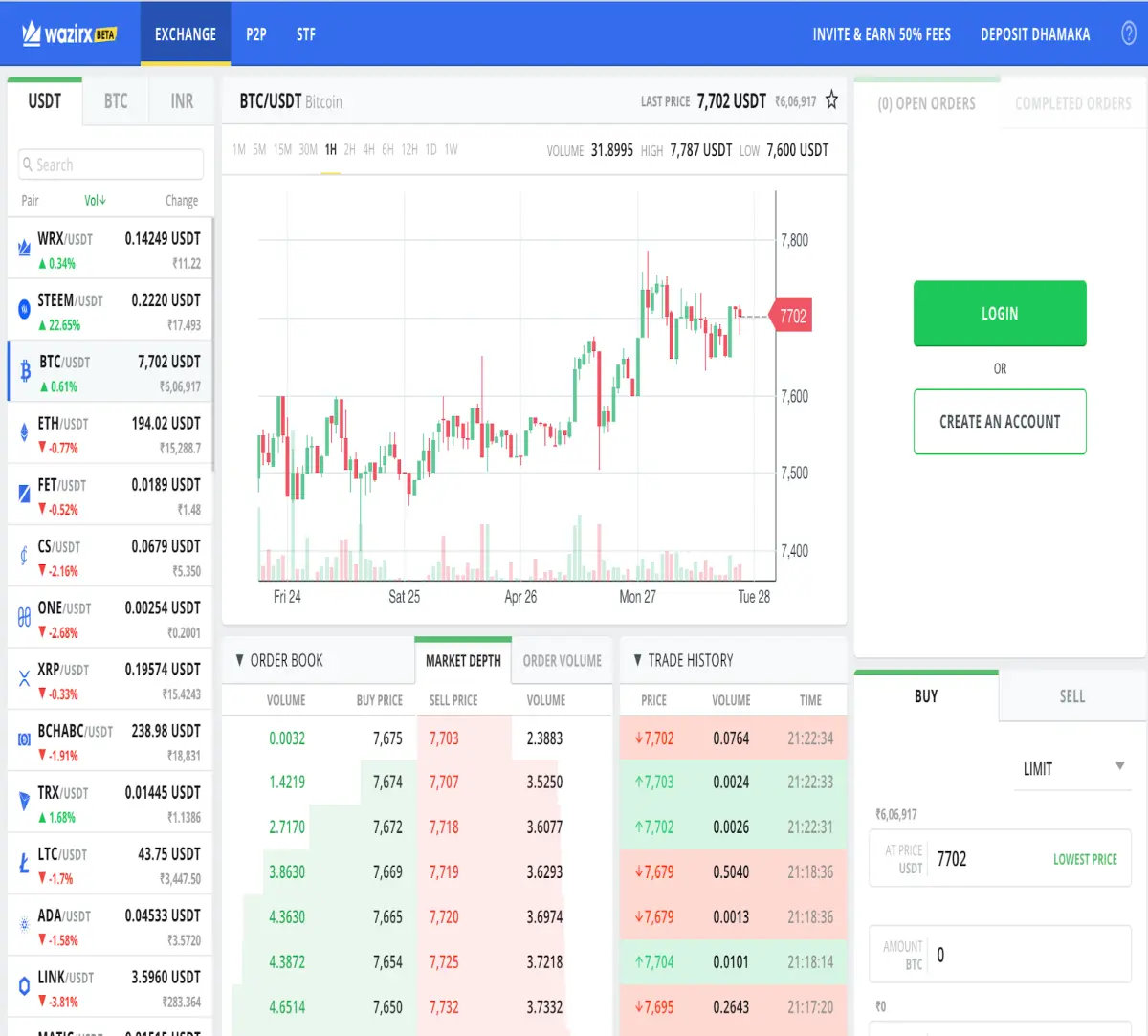Set chart interval to 1W

pyautogui.click(x=451, y=149)
